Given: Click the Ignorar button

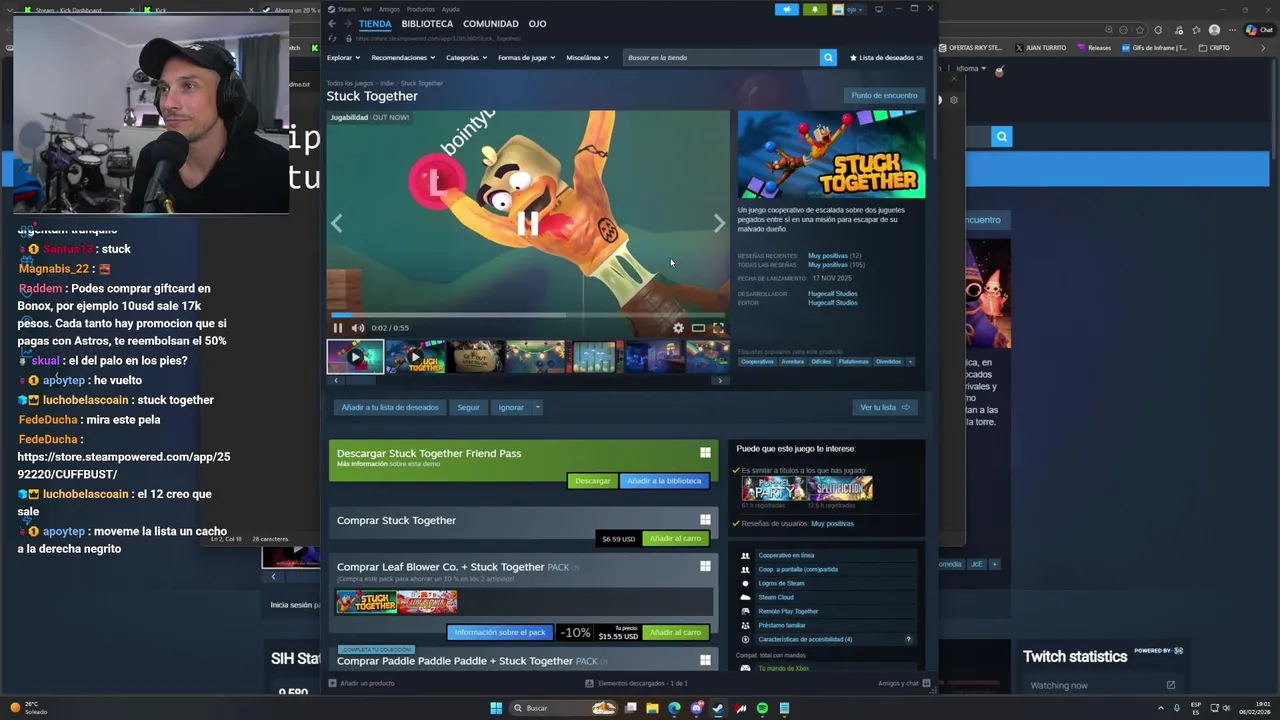Looking at the screenshot, I should click(x=511, y=407).
